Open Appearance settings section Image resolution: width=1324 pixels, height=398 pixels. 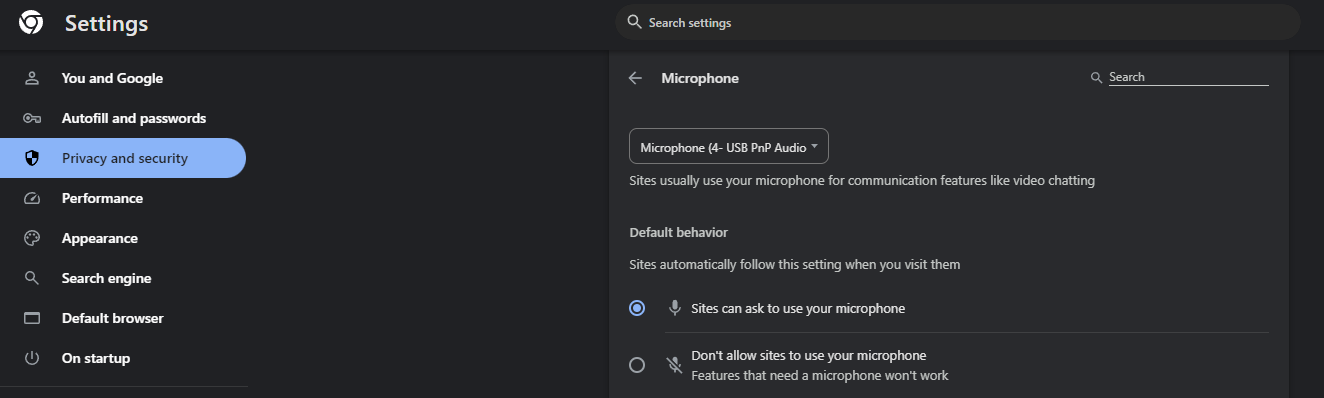tap(123, 238)
